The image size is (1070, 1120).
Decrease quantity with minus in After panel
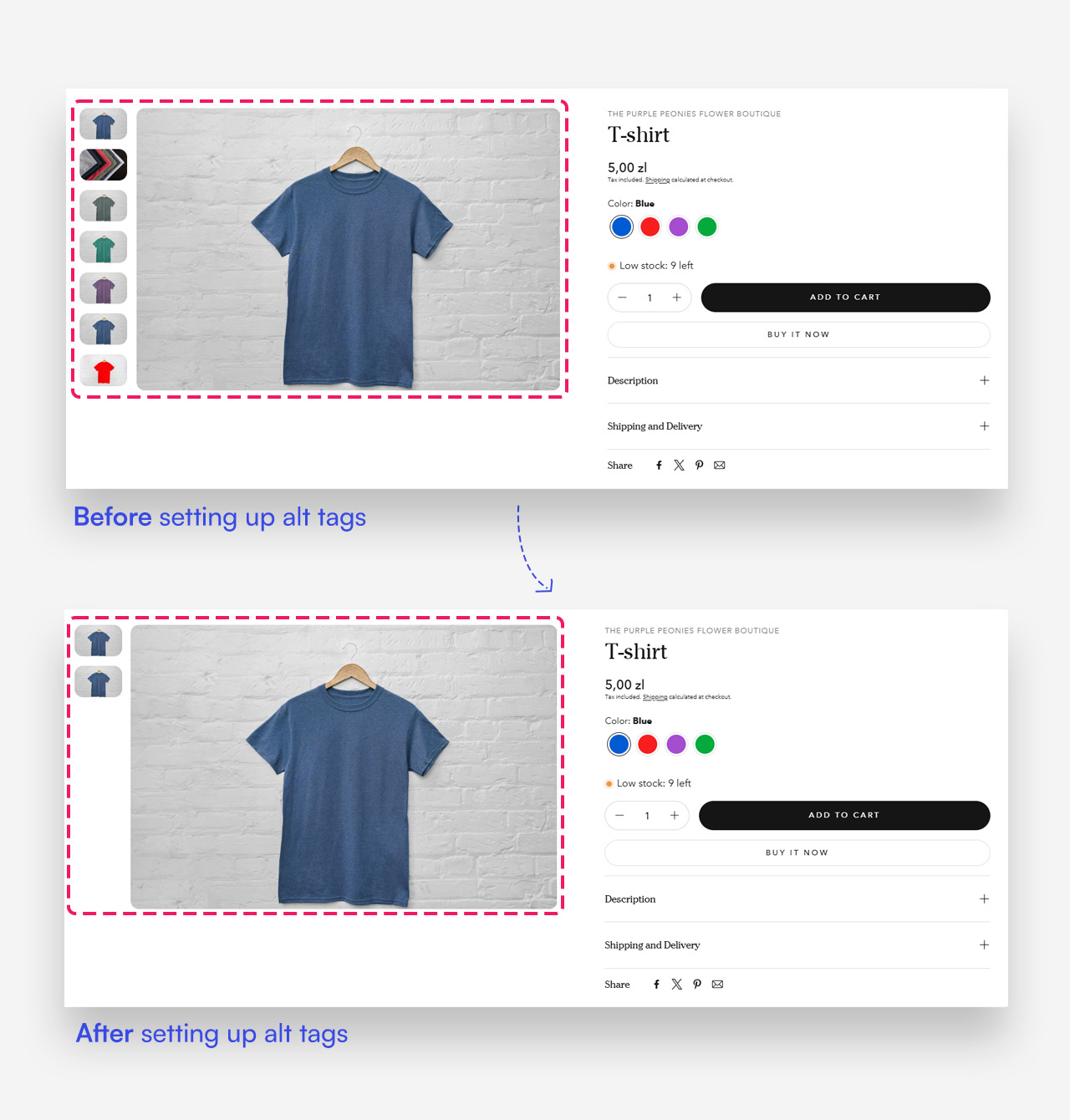(619, 816)
